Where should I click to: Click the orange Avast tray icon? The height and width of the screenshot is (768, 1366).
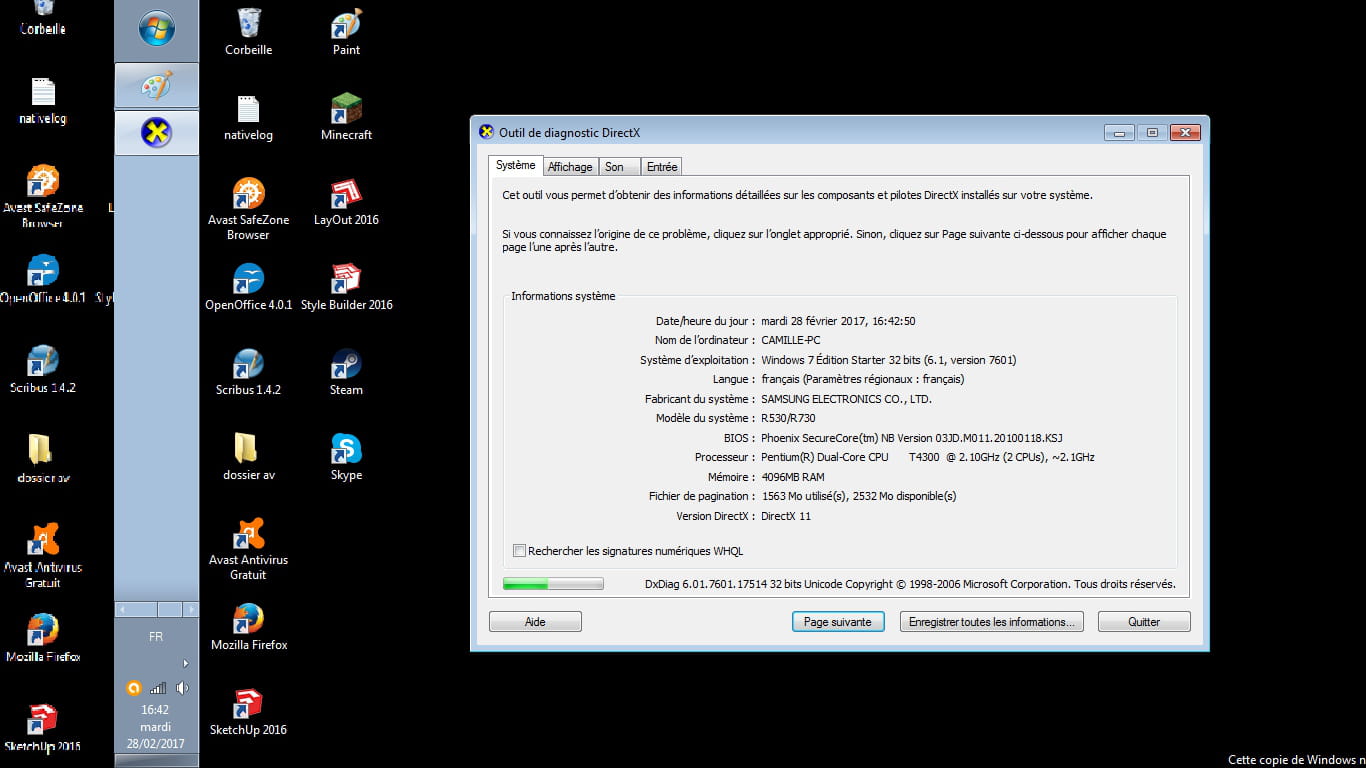[x=134, y=688]
